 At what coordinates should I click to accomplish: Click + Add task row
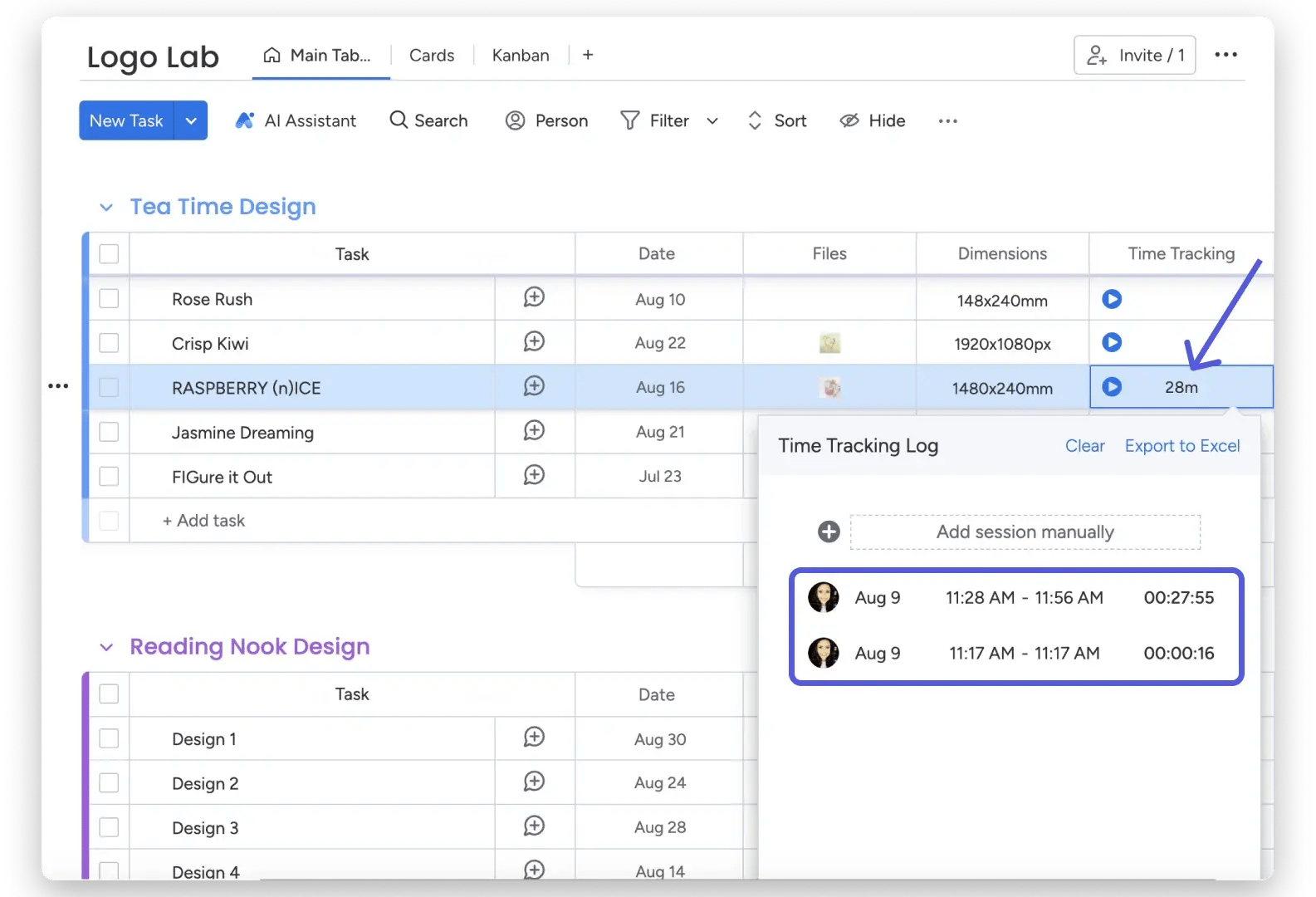coord(203,521)
